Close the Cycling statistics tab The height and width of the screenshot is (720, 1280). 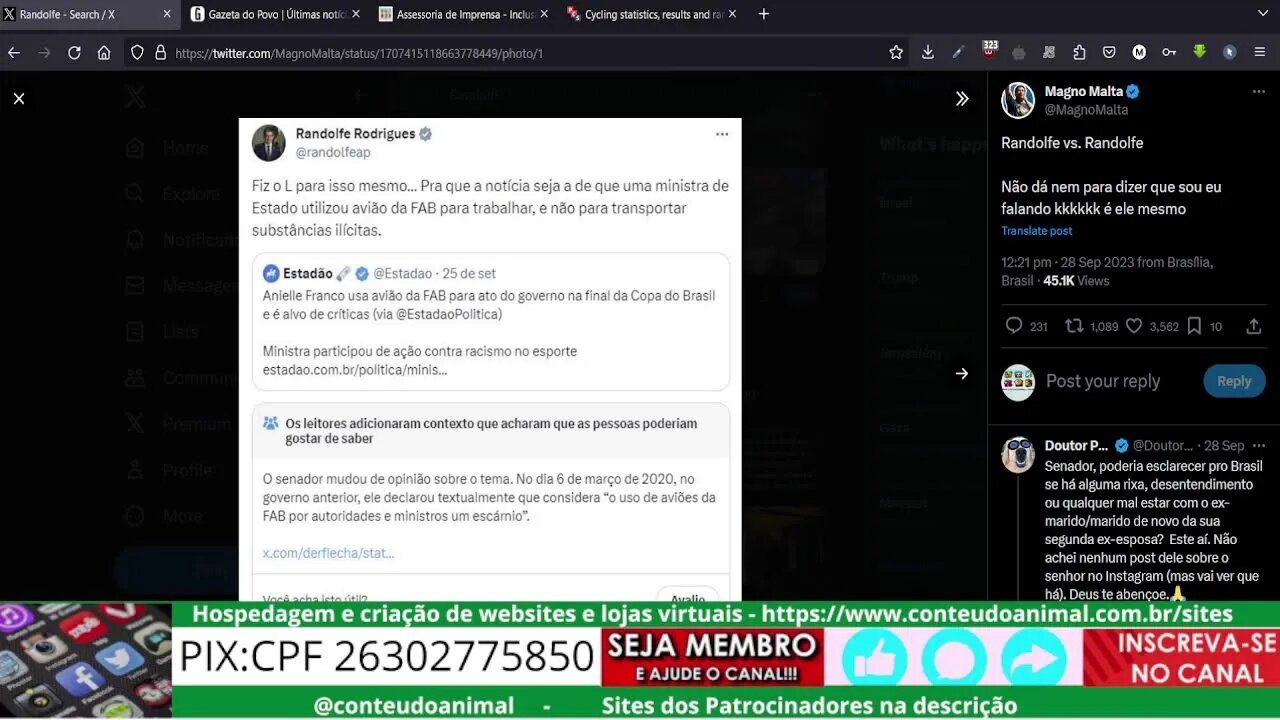(x=733, y=14)
